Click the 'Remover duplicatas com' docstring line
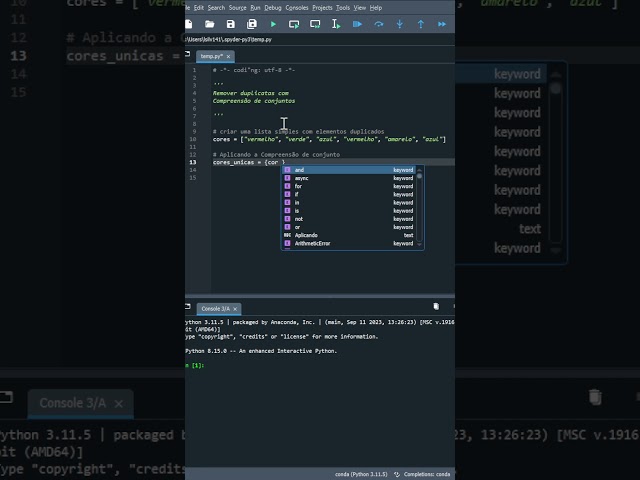 pos(251,93)
